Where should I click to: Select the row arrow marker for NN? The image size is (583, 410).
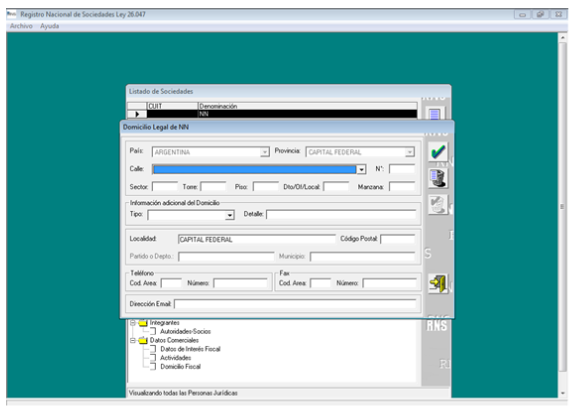tap(137, 114)
